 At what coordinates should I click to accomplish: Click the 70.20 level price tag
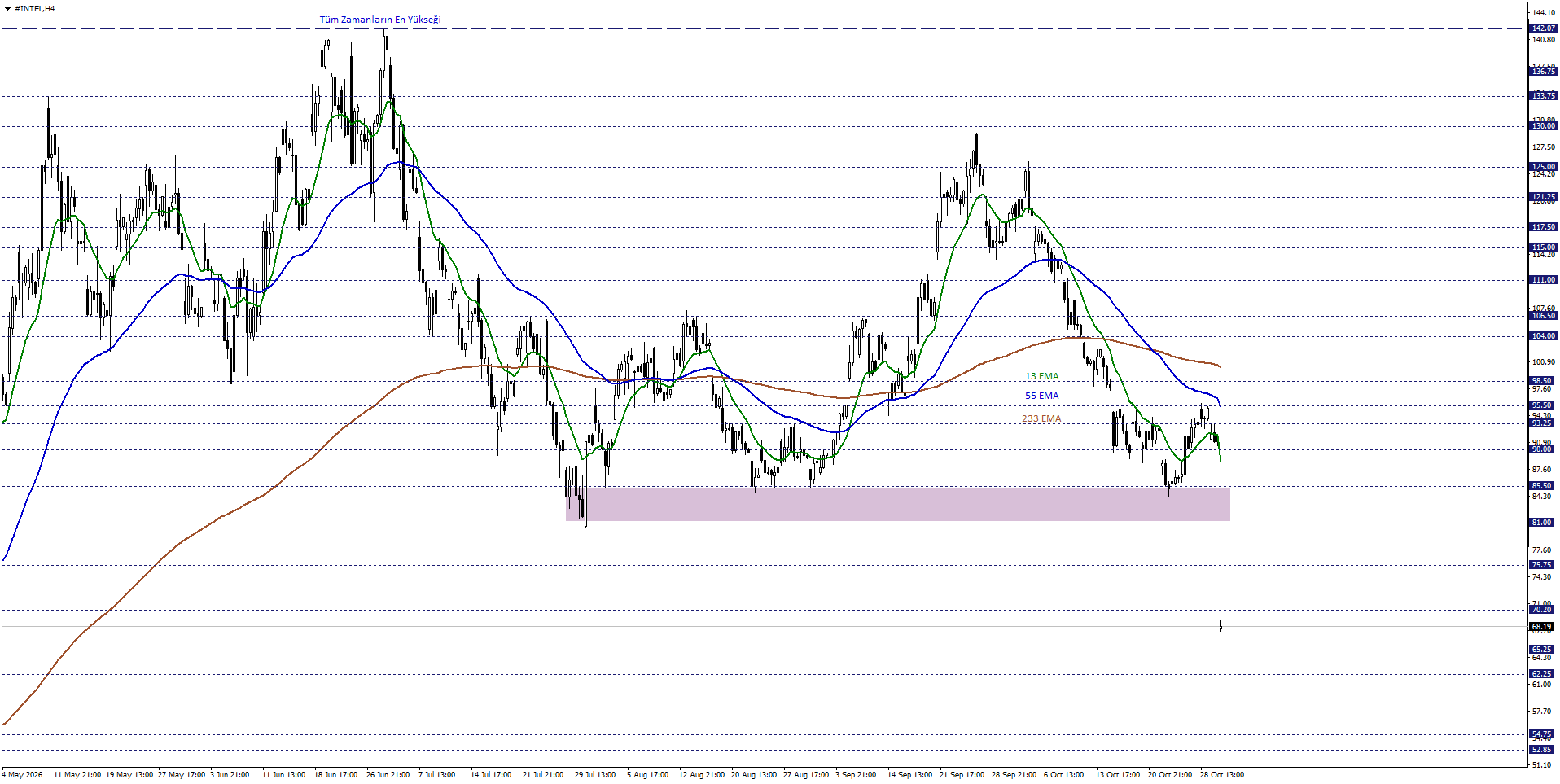coord(1543,610)
